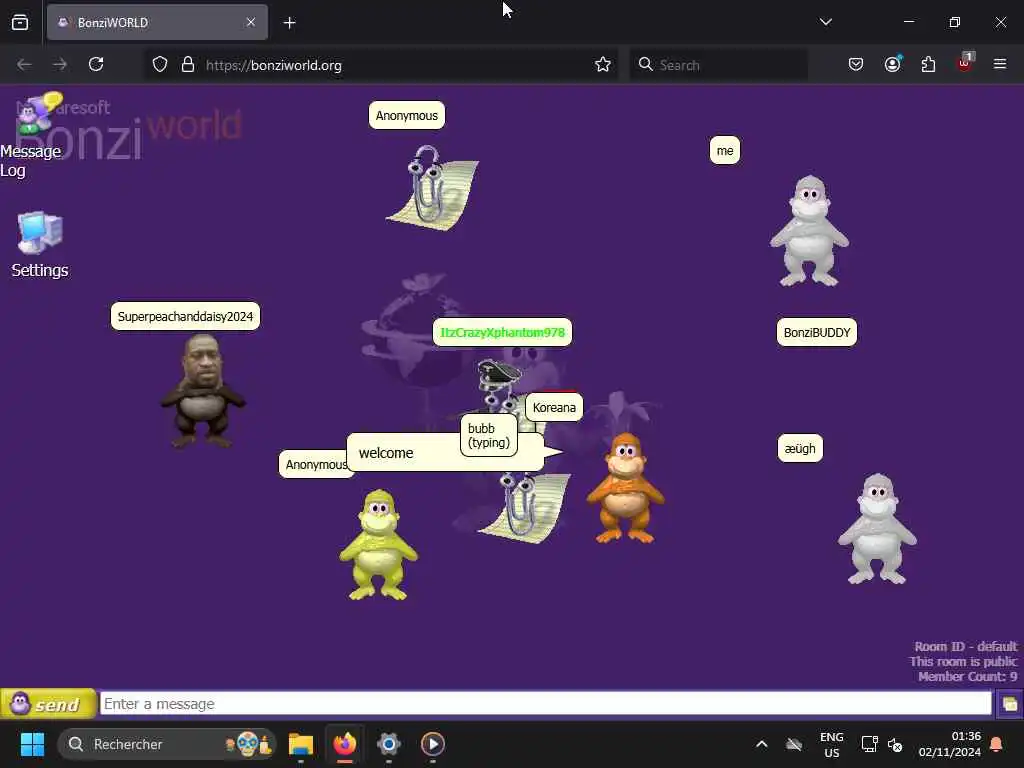Click the bubb (typing) name tag

(488, 435)
